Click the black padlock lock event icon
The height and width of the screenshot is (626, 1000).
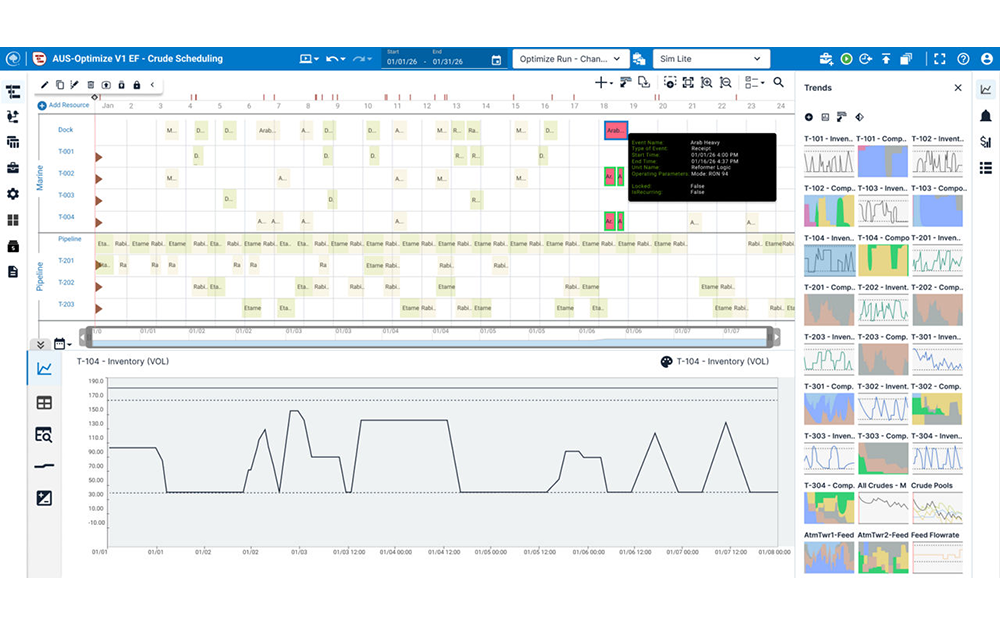click(136, 85)
